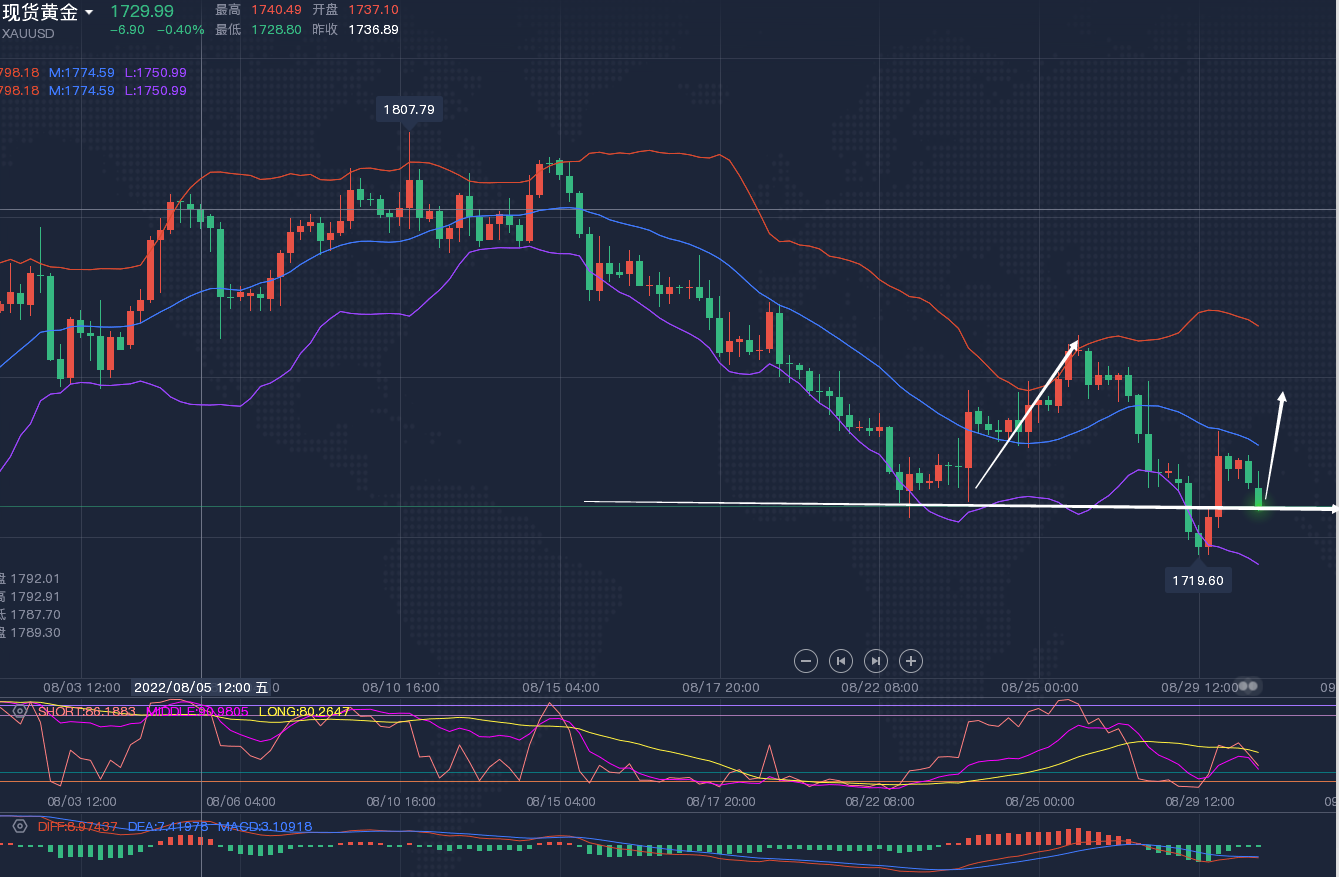
Task: Click the magenta MIDDLE indicator label
Action: pyautogui.click(x=197, y=711)
